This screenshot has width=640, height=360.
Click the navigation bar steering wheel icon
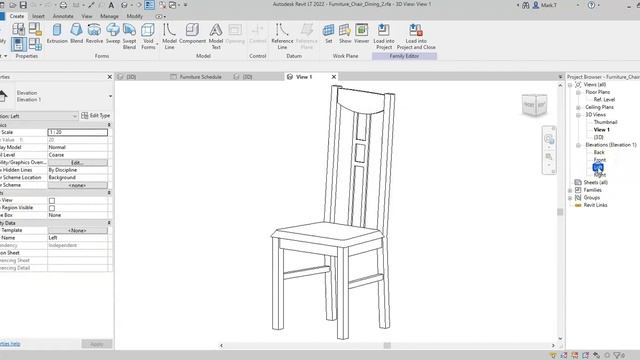pos(549,139)
